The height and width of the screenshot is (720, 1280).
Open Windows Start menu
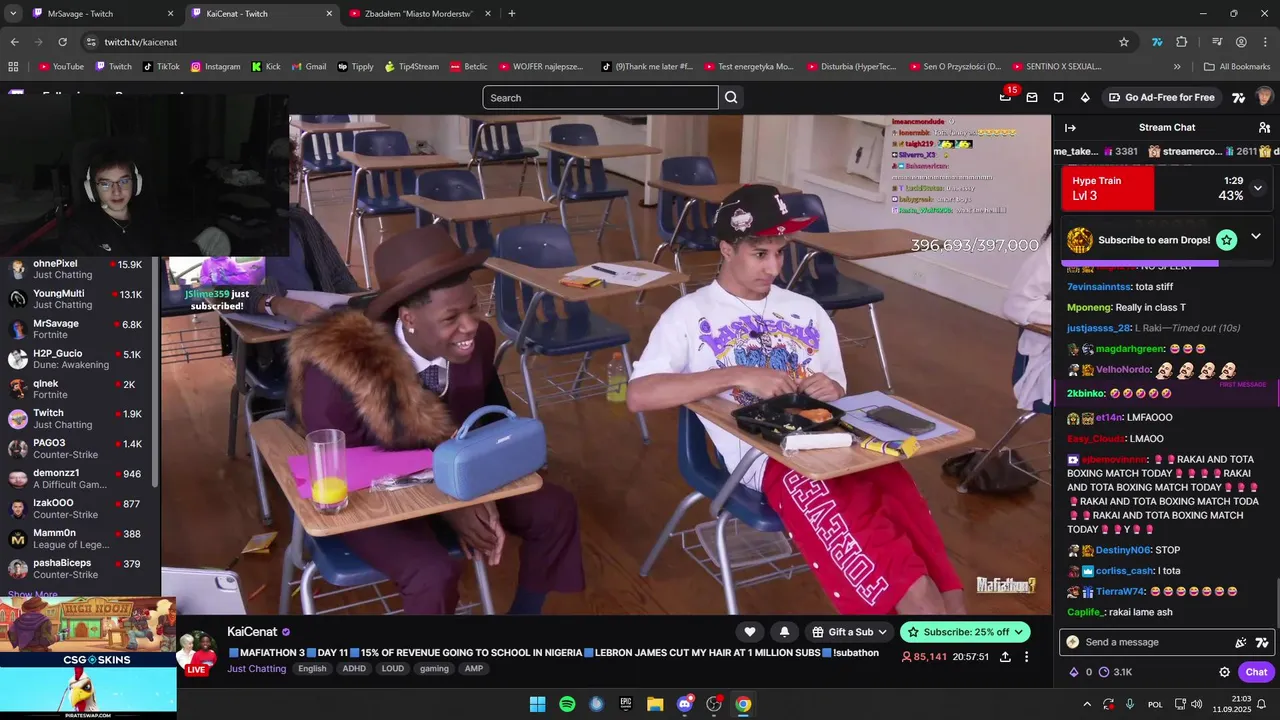(537, 704)
